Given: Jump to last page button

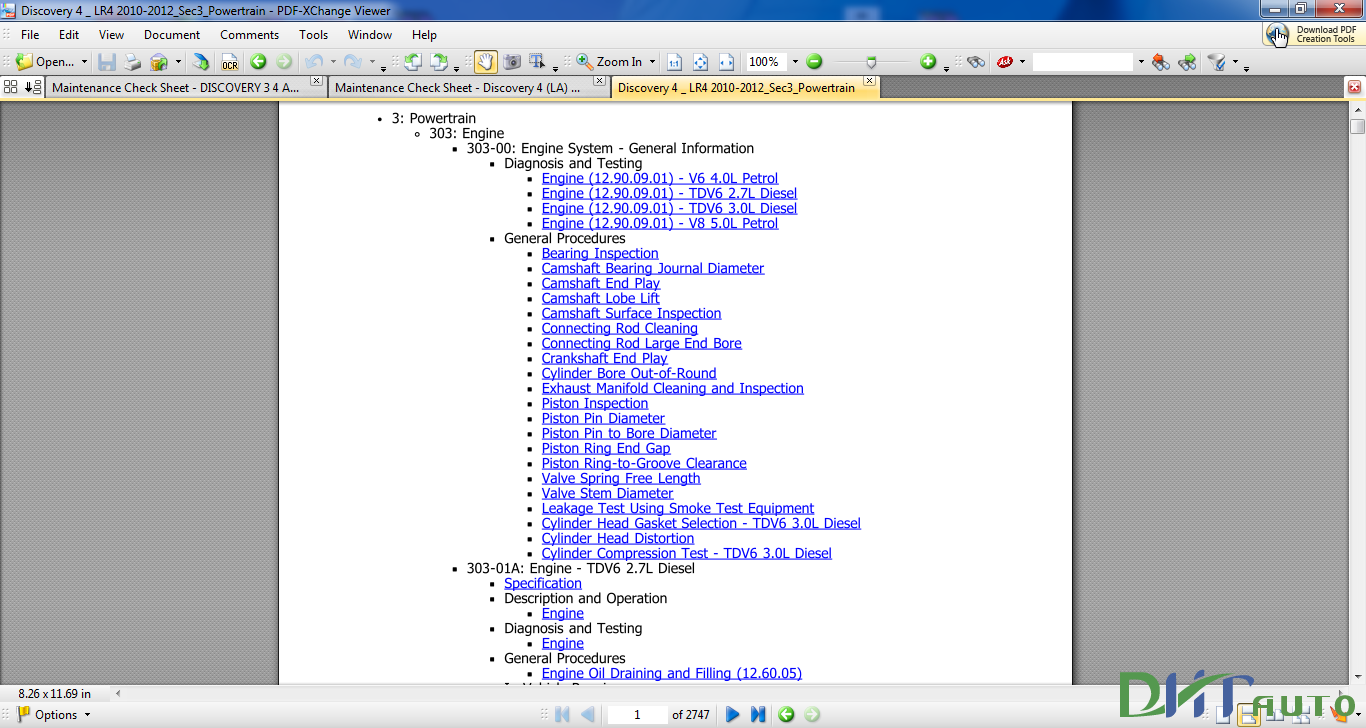Looking at the screenshot, I should coord(758,714).
